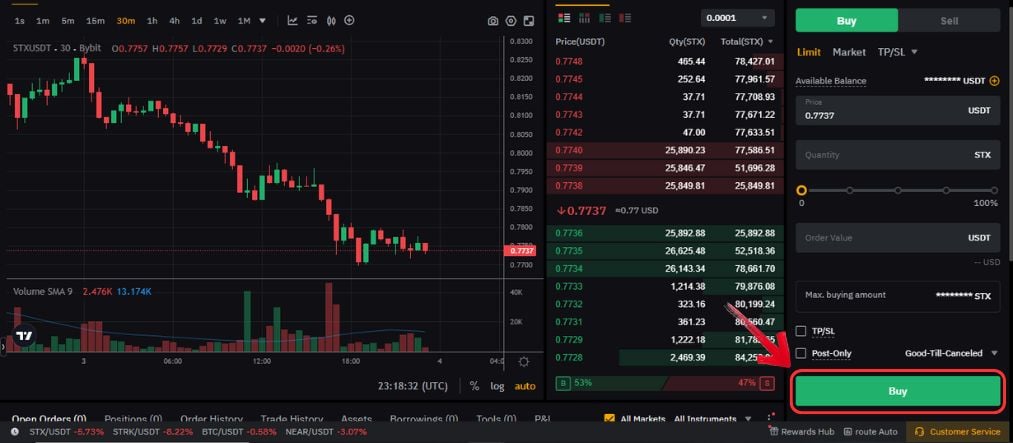This screenshot has height=443, width=1013.
Task: Click the status bar connection icon near STX/USDT
Action: click(x=15, y=431)
